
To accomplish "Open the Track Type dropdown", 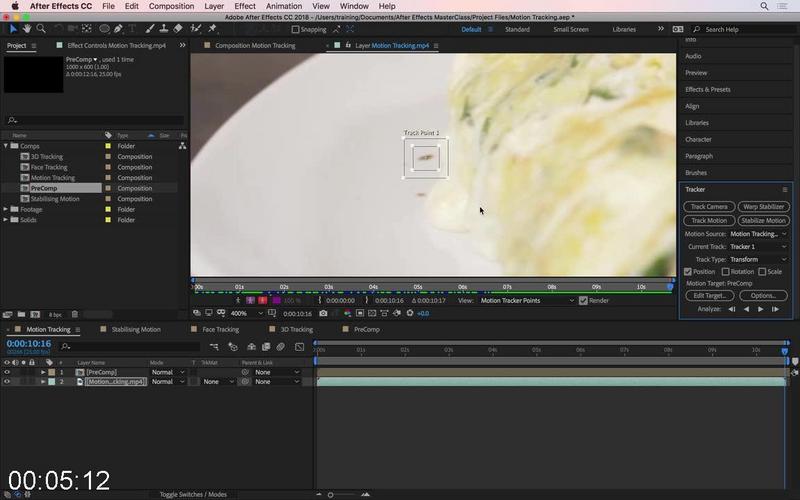I will [x=758, y=259].
